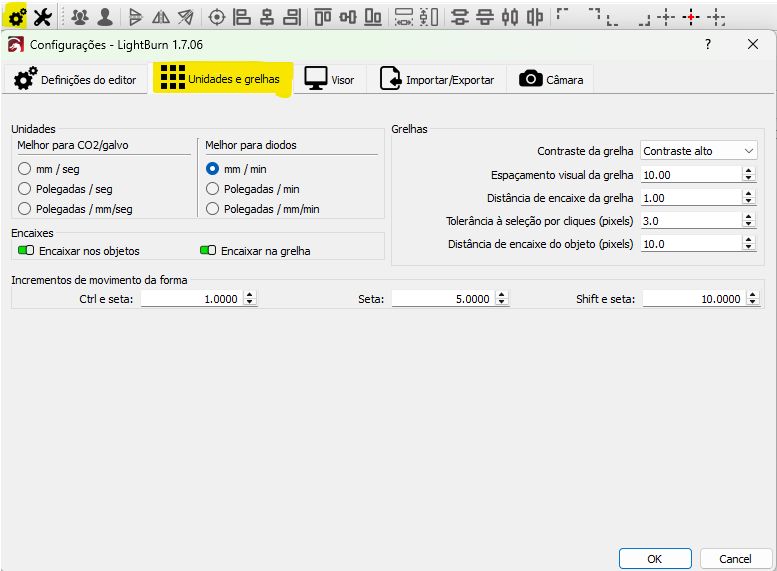Click the Align Left edges icon

click(242, 17)
